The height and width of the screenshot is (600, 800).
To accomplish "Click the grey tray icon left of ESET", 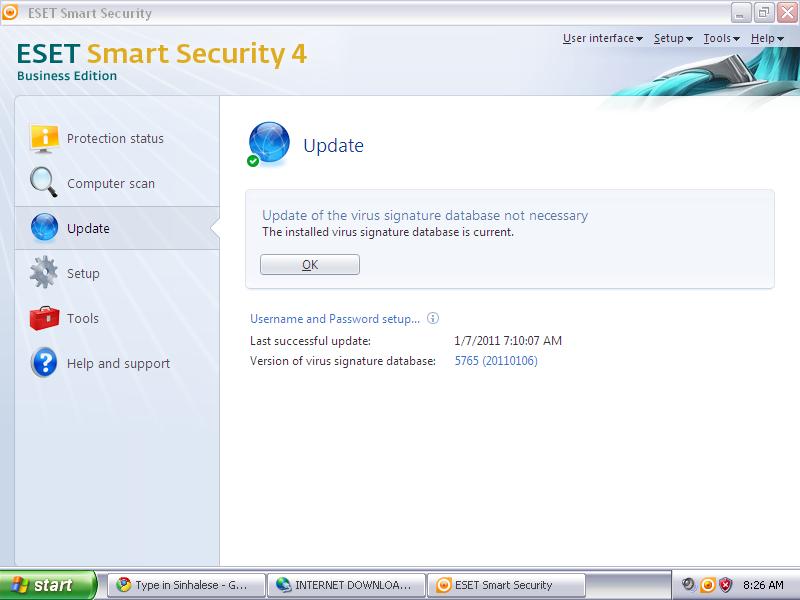I will coord(689,584).
